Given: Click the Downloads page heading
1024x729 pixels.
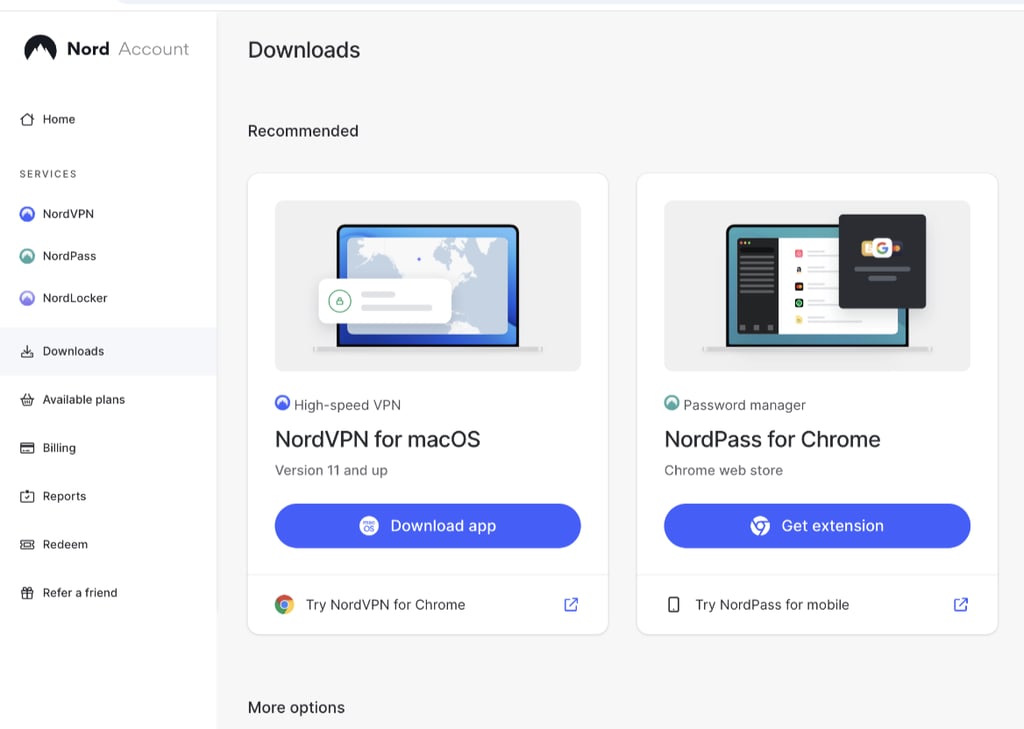Looking at the screenshot, I should (x=304, y=50).
